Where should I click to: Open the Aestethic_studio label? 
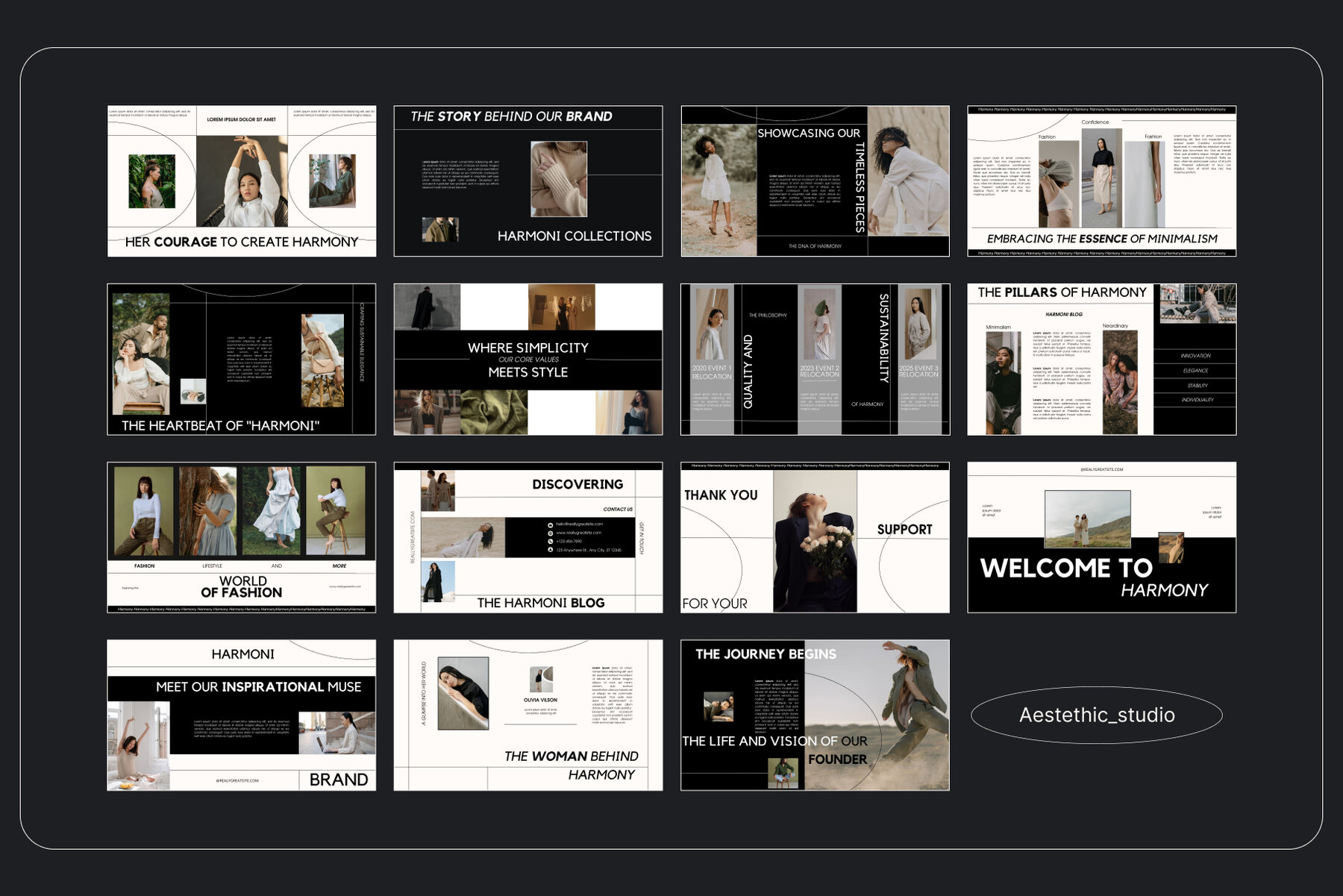coord(1097,715)
